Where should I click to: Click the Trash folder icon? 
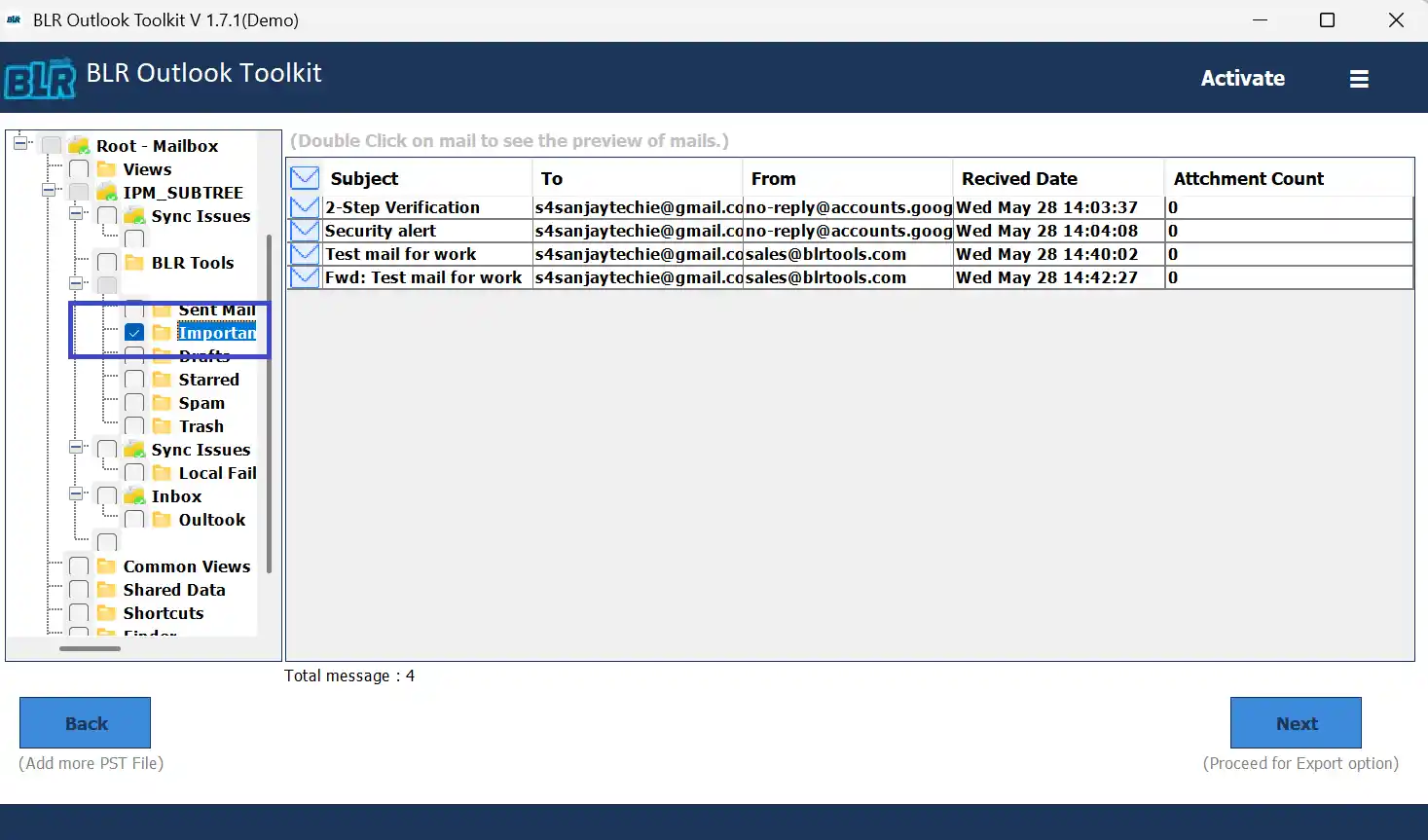(x=161, y=425)
